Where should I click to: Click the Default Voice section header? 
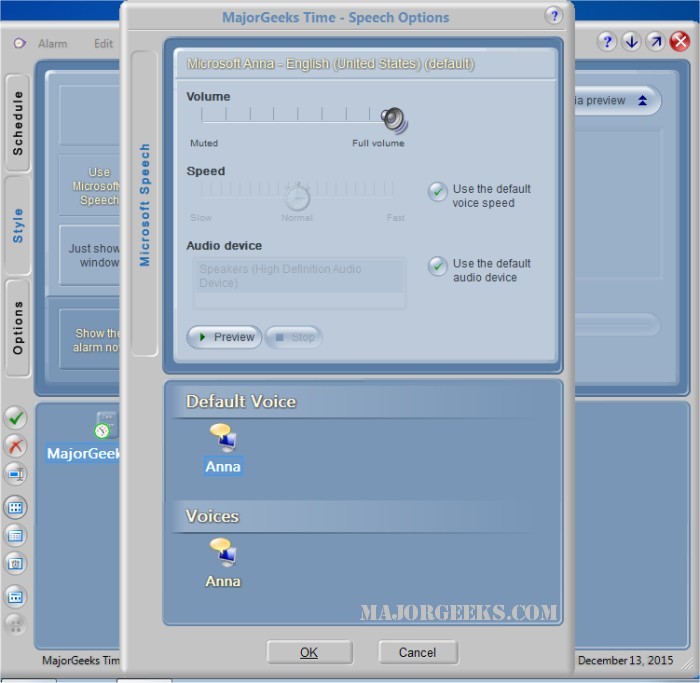click(241, 401)
